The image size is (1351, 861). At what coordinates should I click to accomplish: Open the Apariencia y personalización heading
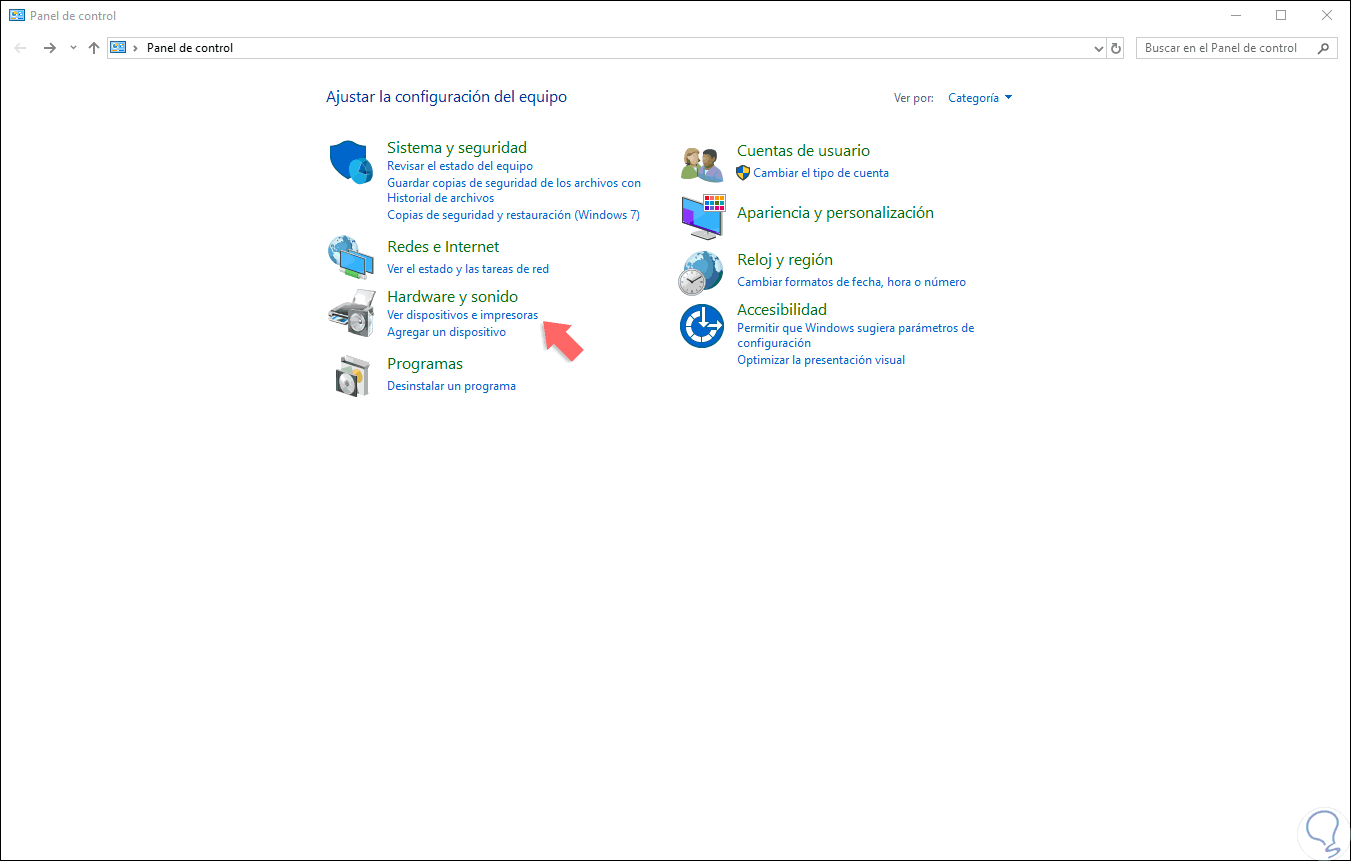click(x=835, y=213)
